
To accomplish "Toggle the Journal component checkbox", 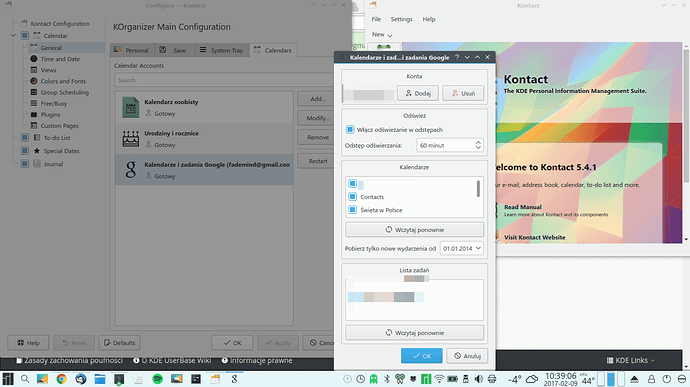I will click(25, 164).
